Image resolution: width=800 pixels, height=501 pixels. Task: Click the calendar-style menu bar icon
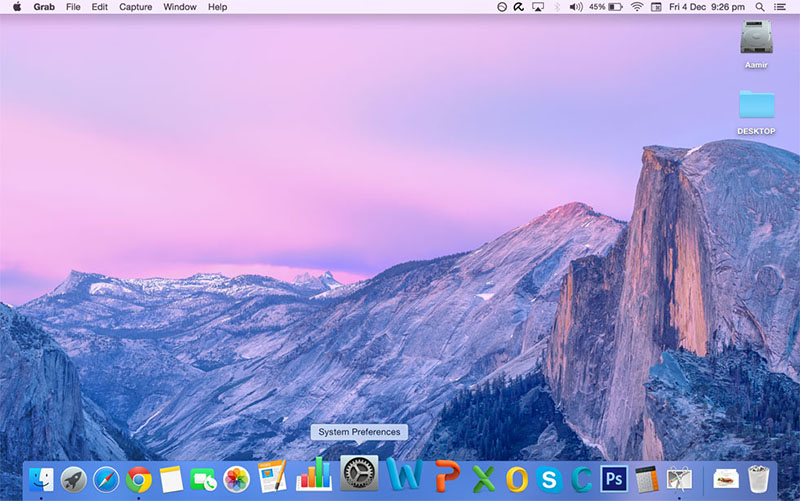tap(656, 7)
